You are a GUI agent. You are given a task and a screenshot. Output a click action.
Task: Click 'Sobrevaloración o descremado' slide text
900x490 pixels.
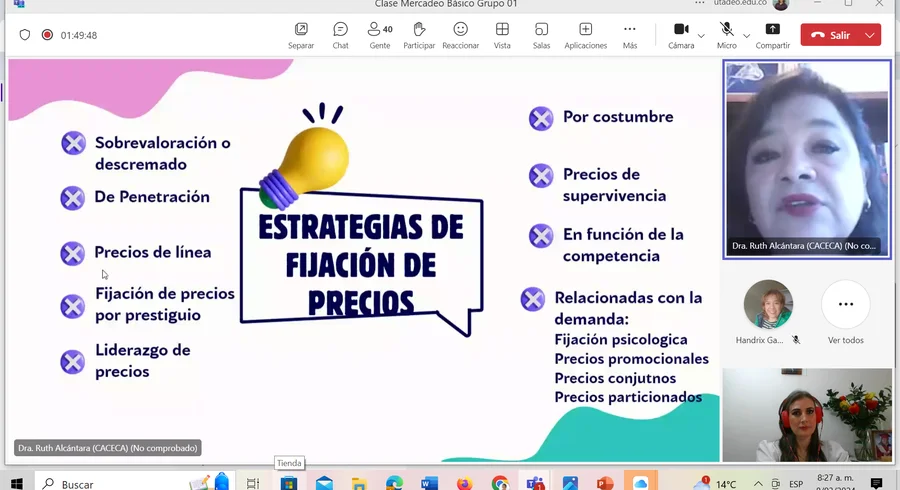tap(162, 153)
